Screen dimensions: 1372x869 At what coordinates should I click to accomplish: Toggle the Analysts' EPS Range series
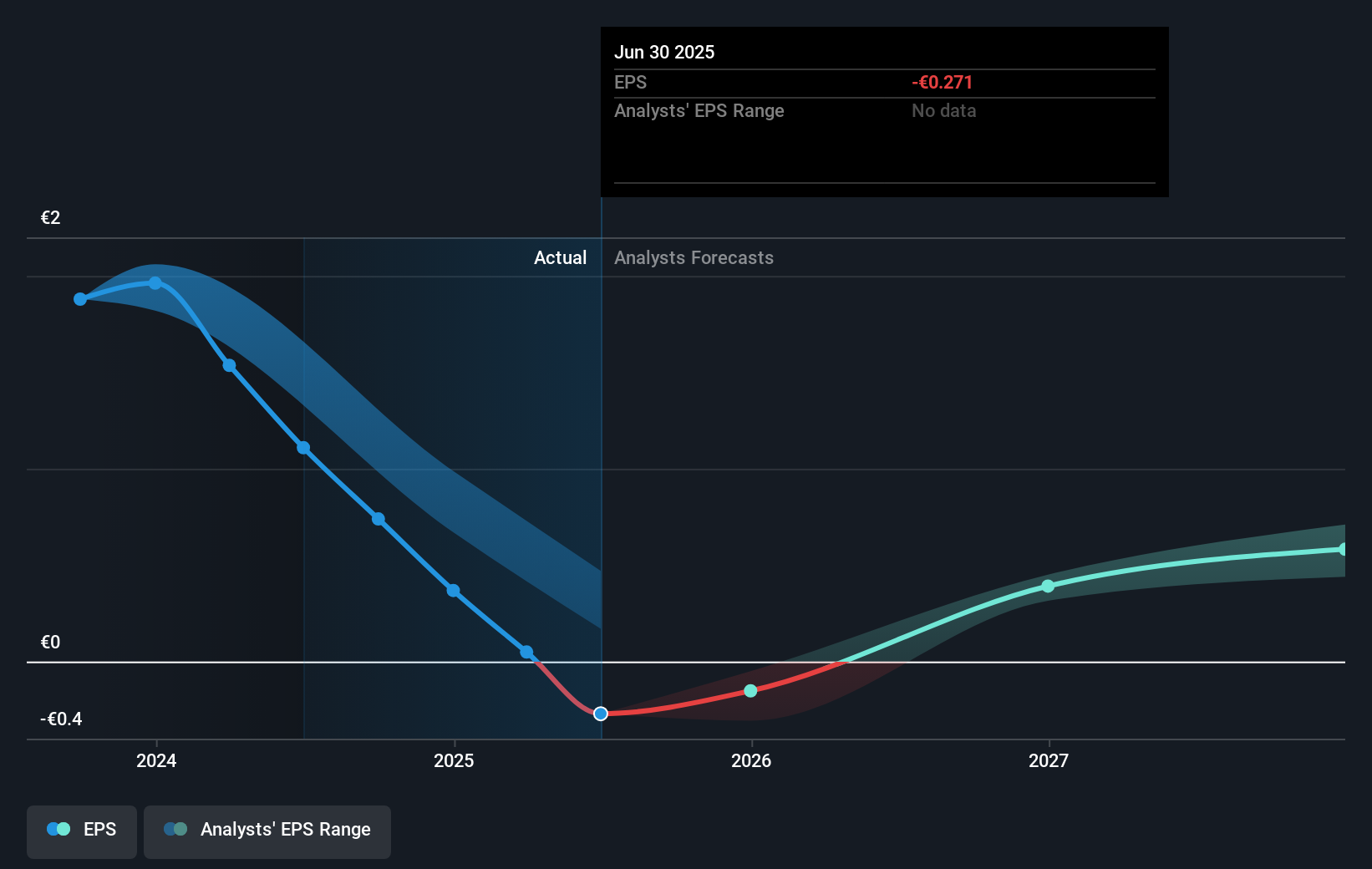[267, 831]
